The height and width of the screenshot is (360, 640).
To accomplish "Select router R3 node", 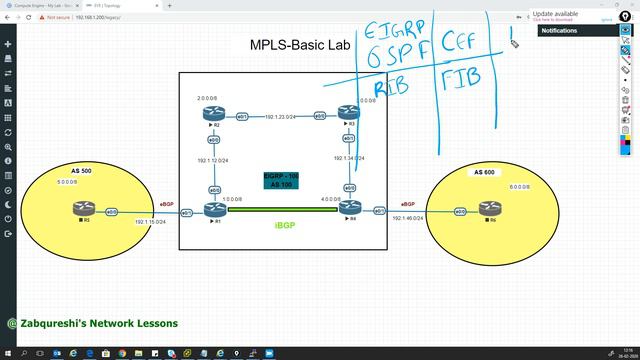I will (349, 113).
